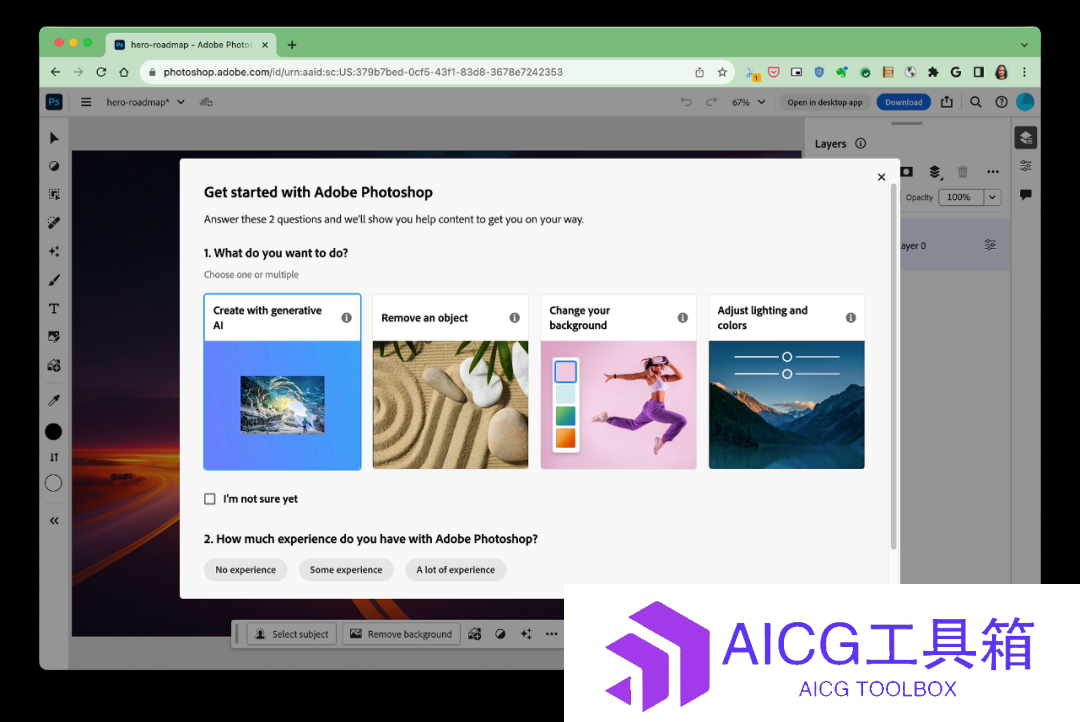Open the Layers panel from right sidebar
This screenshot has width=1080, height=722.
[x=1026, y=138]
